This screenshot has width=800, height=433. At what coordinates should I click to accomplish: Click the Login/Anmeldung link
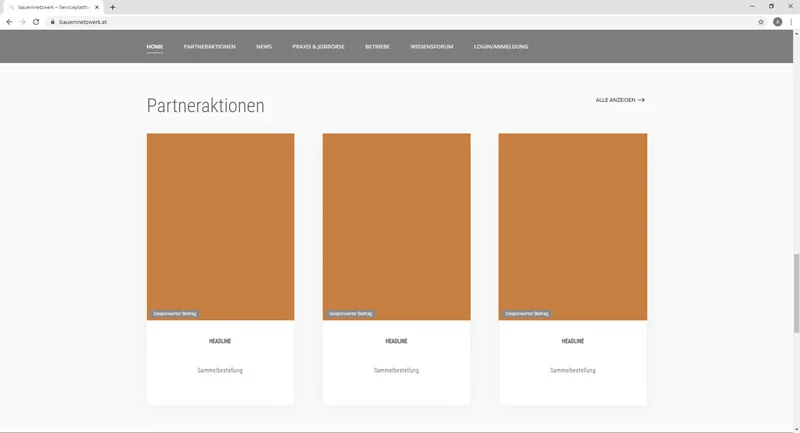[501, 46]
